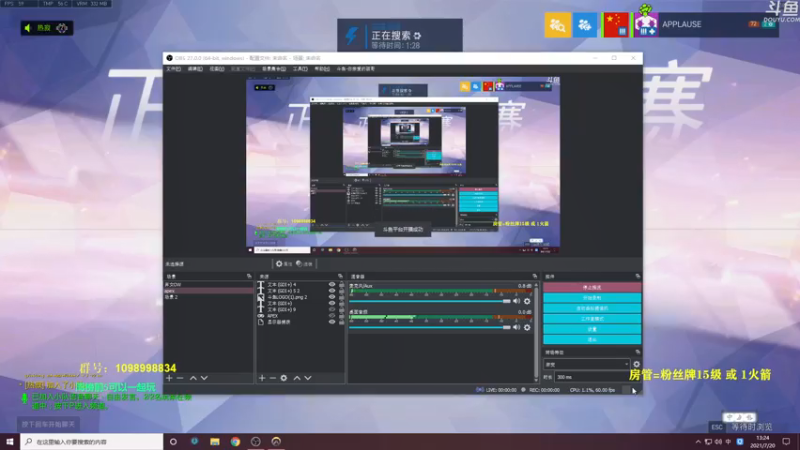Screen dimensions: 800x450
Task: Open transition properties gear beside 渐变
Action: [636, 364]
